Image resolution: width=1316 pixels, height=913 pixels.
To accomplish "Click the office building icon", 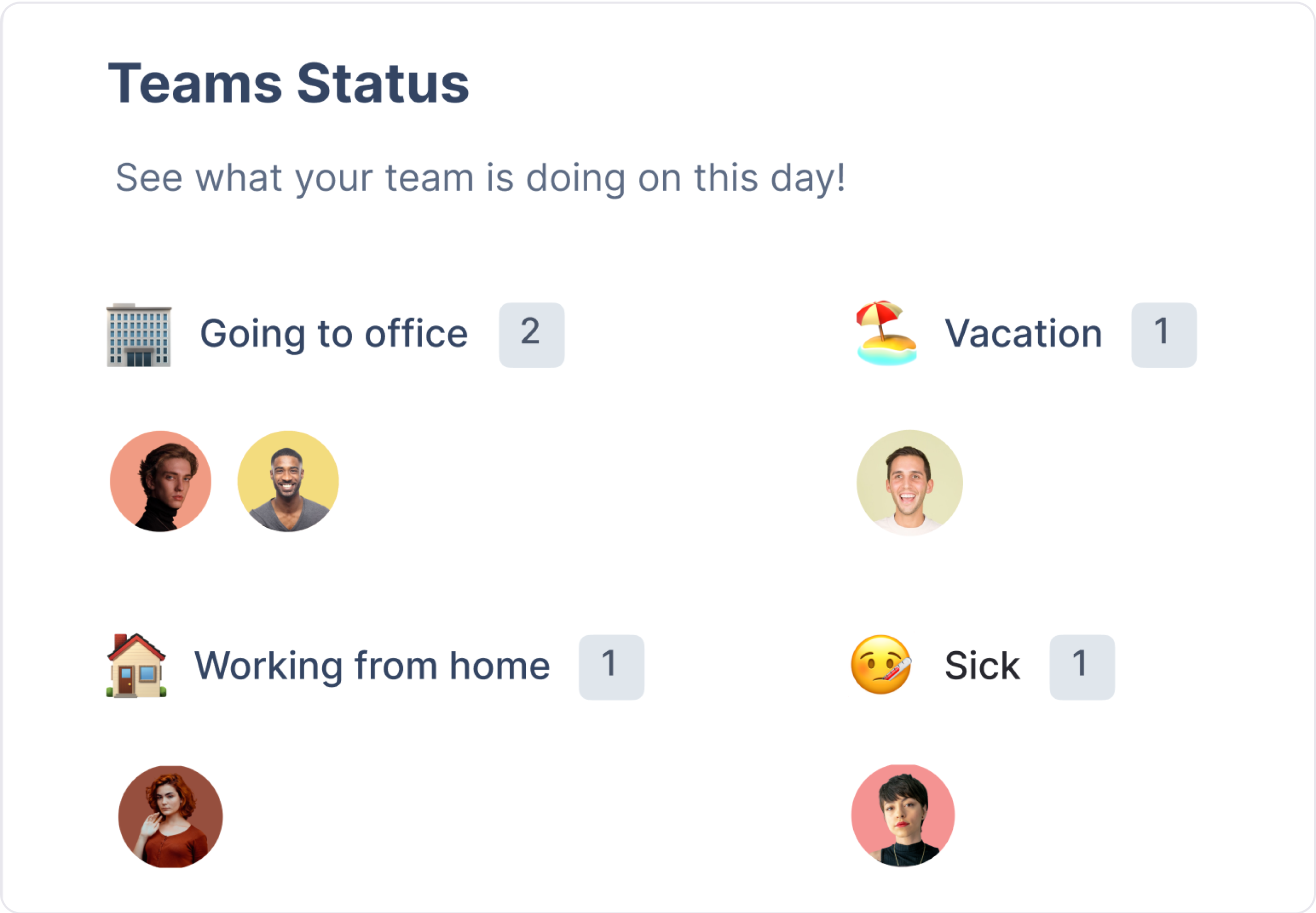I will point(138,335).
